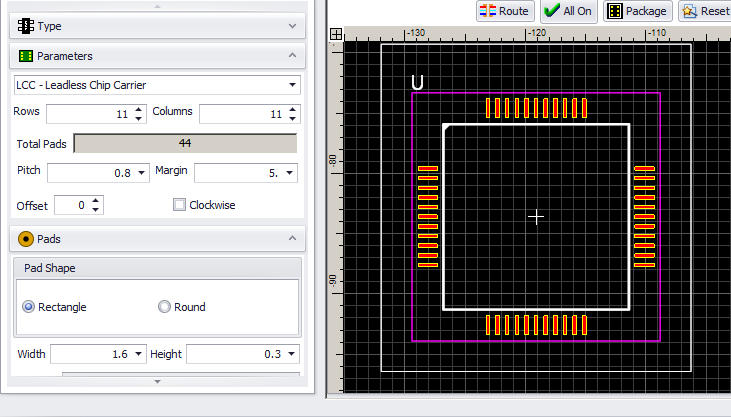This screenshot has width=731, height=417.
Task: Open the Pitch dropdown arrow
Action: pos(142,173)
